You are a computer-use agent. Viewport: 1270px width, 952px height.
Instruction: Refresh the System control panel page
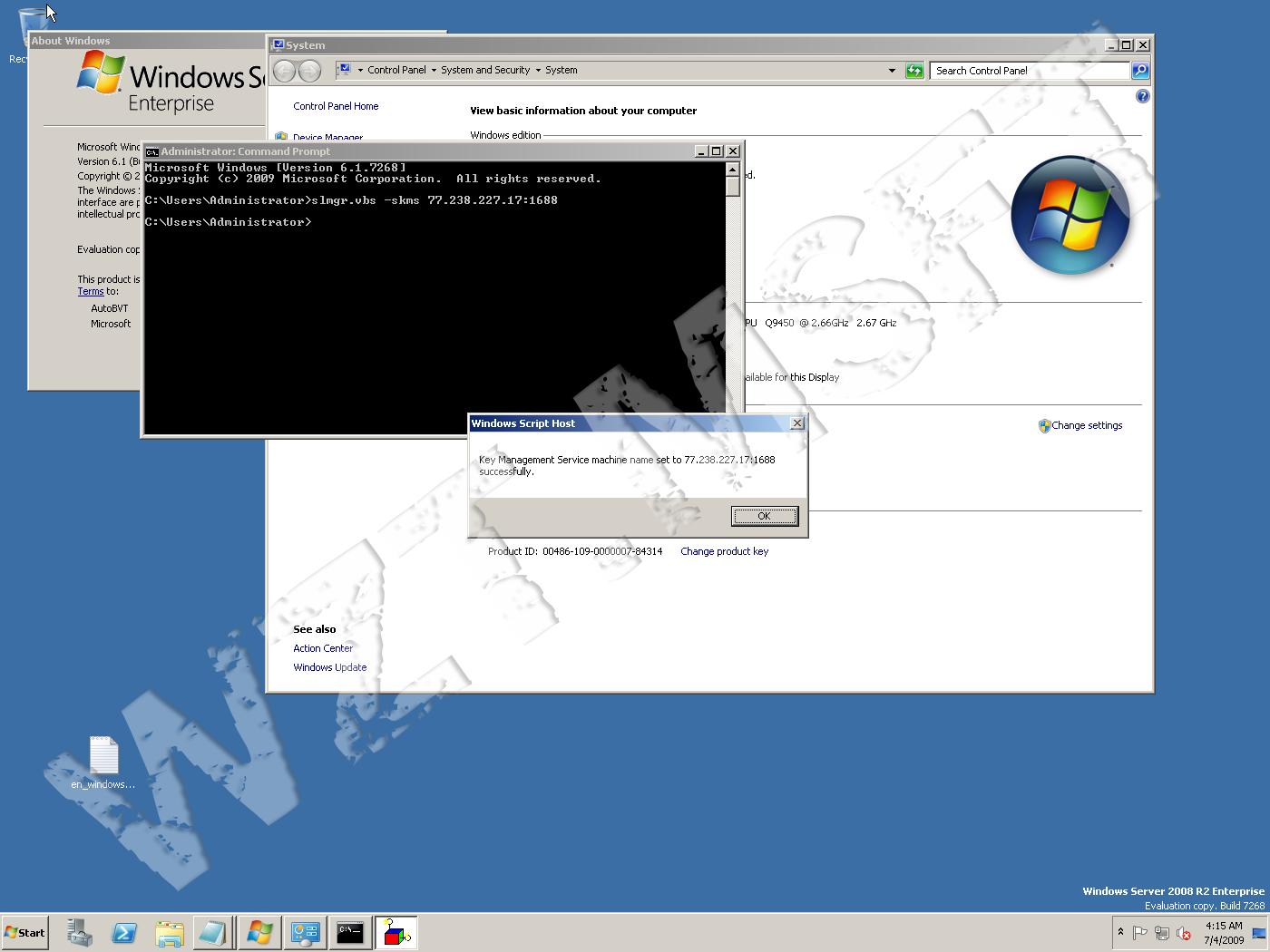tap(914, 71)
